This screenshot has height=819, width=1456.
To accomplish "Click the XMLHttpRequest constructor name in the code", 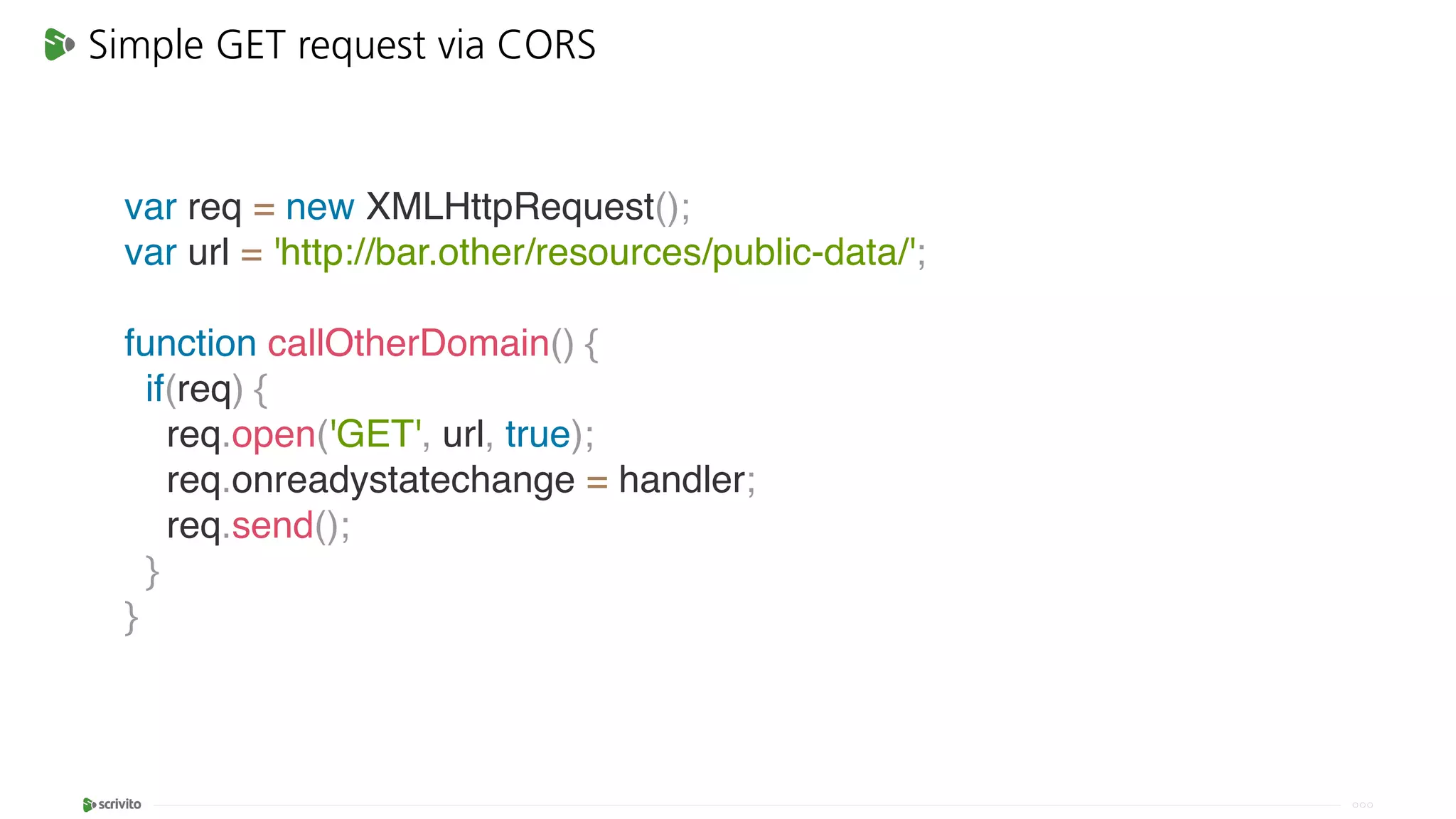I will (x=510, y=207).
